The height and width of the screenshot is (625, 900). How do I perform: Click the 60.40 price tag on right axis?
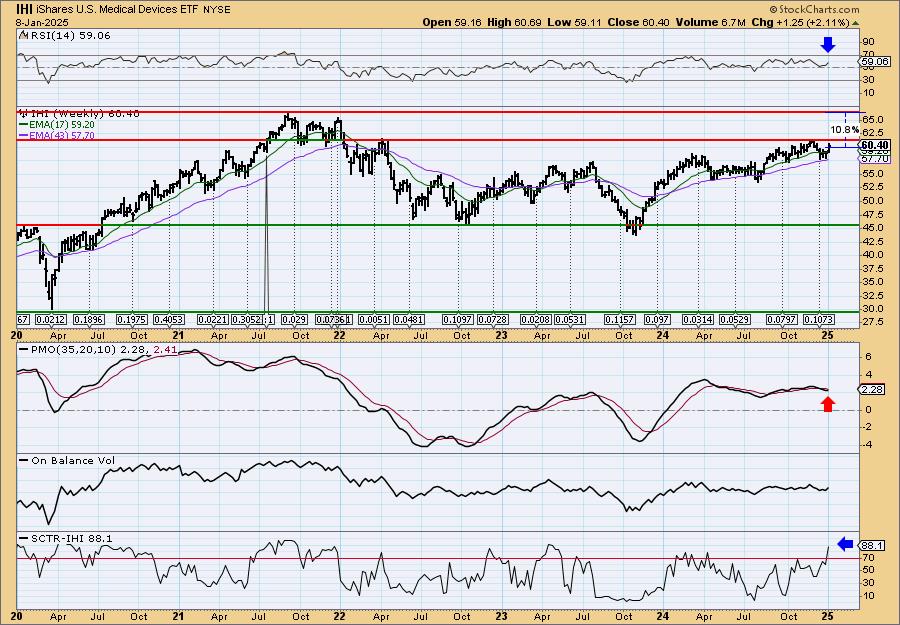pyautogui.click(x=875, y=145)
